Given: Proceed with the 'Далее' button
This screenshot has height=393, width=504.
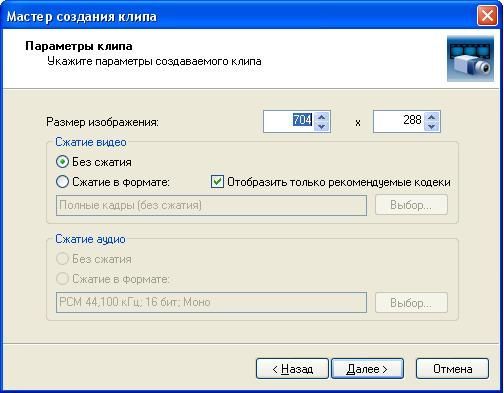Looking at the screenshot, I should [367, 369].
